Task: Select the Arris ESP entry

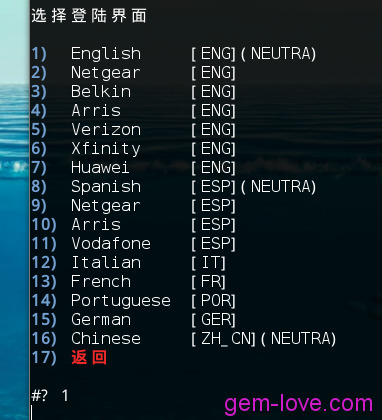Action: [133, 224]
